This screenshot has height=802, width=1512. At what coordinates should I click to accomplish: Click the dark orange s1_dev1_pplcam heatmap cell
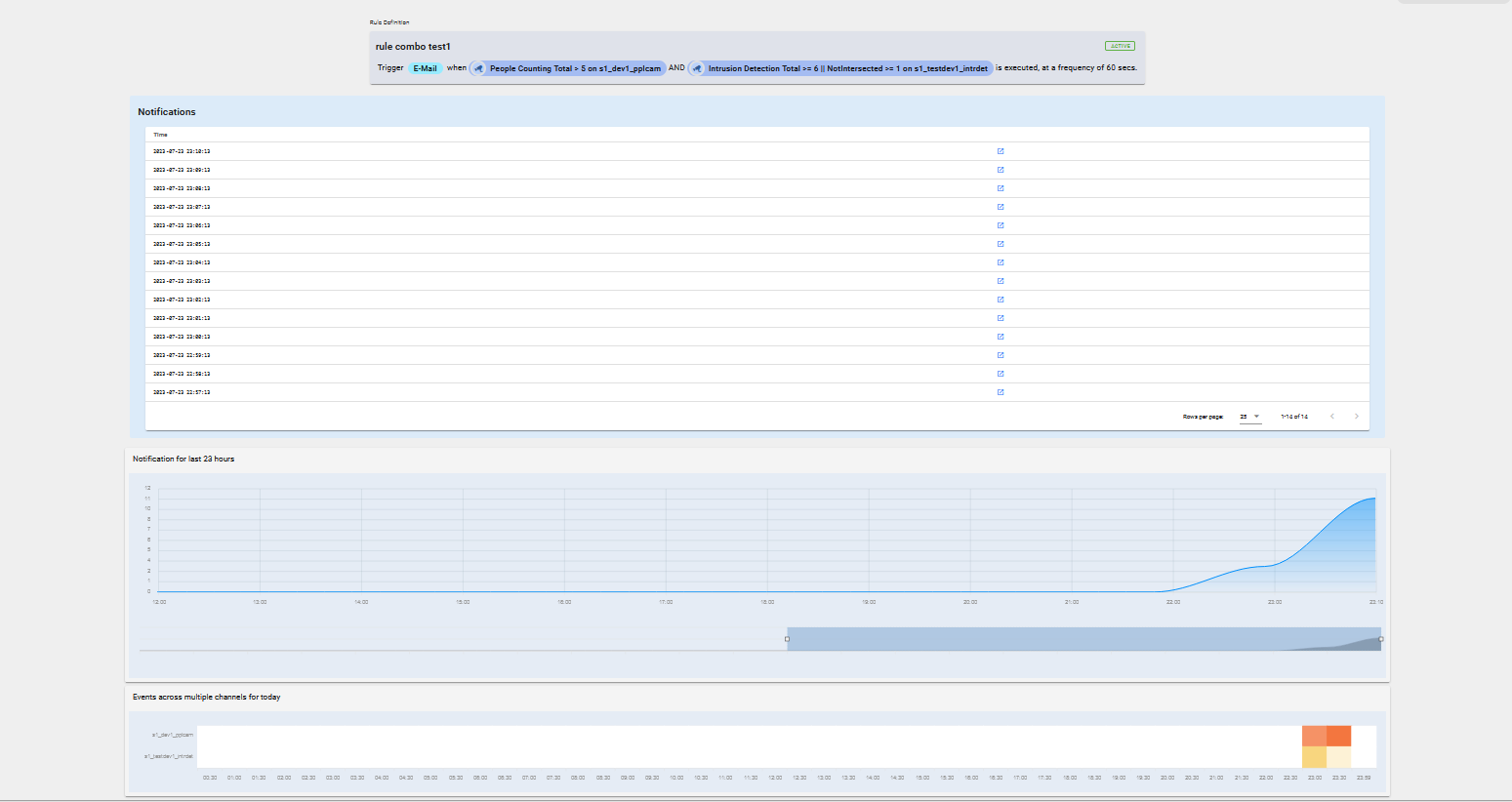1338,736
